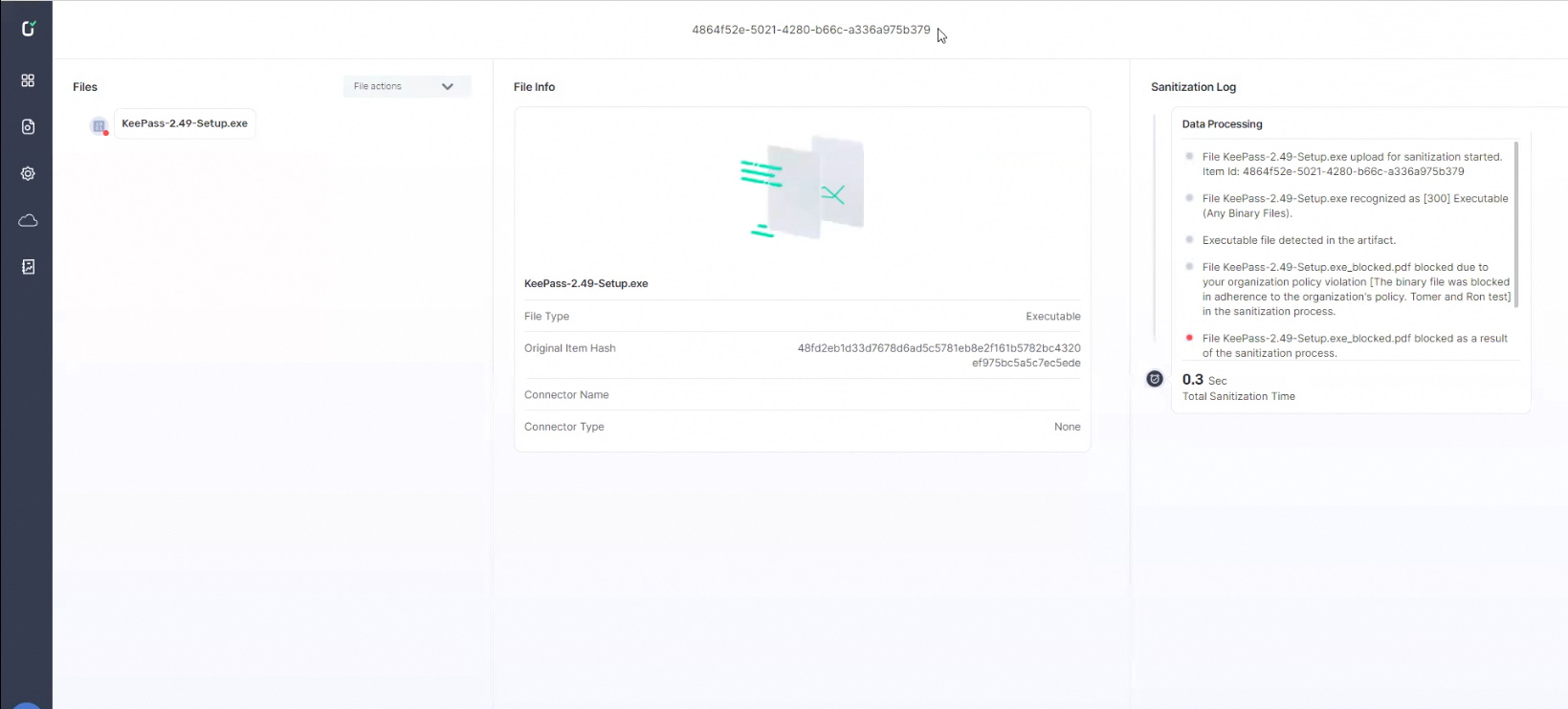Screen dimensions: 1568x709
Task: Open the cloud icon in sidebar
Action: pyautogui.click(x=28, y=220)
